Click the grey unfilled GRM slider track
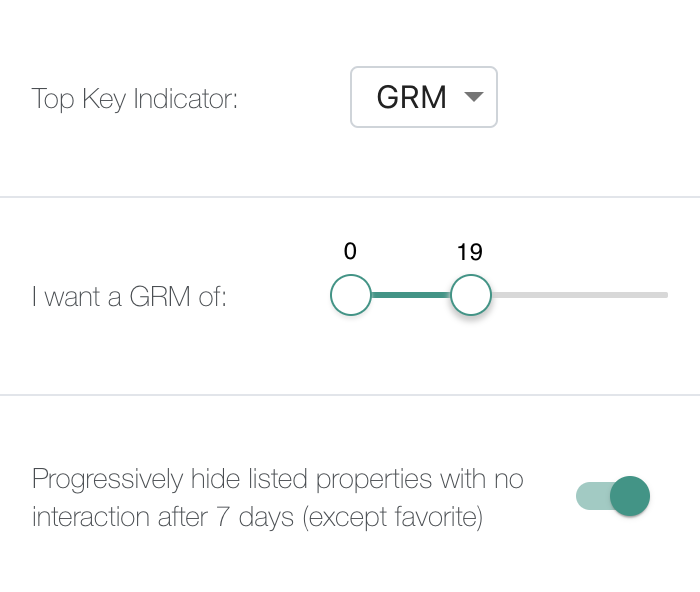The width and height of the screenshot is (700, 592). tap(580, 295)
